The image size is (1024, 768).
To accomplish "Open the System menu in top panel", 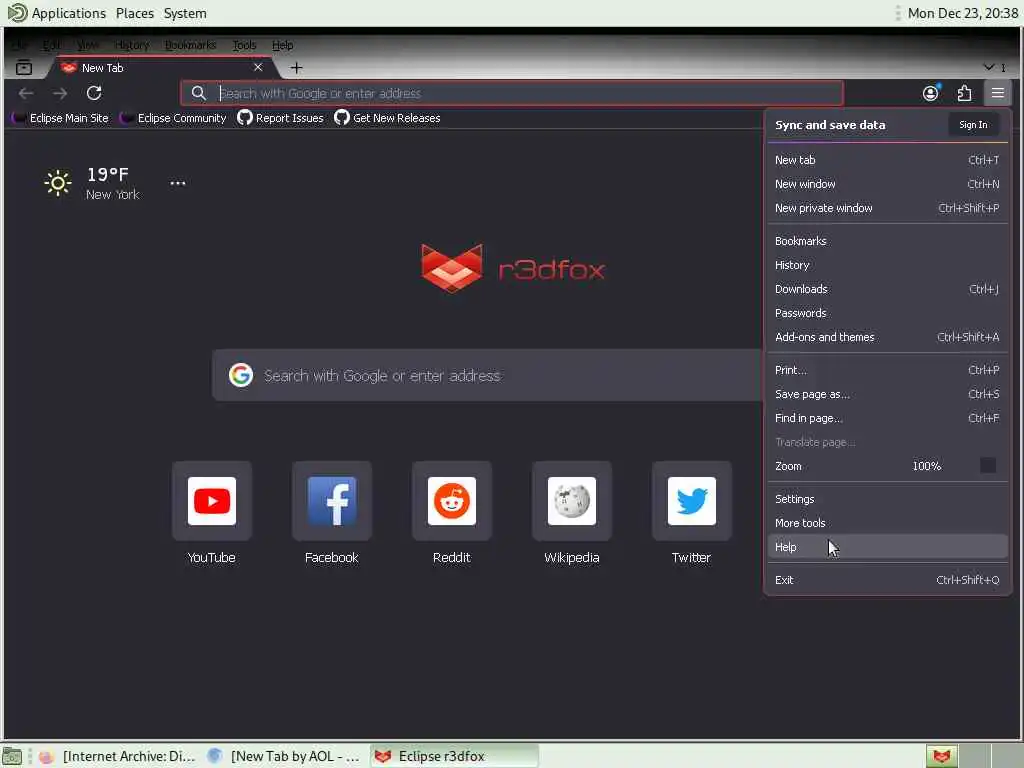I will pyautogui.click(x=185, y=13).
